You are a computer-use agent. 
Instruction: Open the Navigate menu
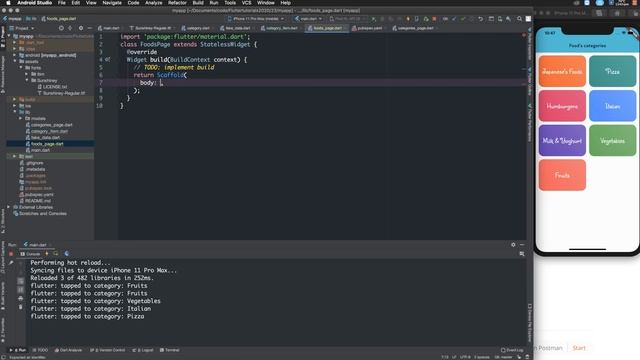point(112,3)
